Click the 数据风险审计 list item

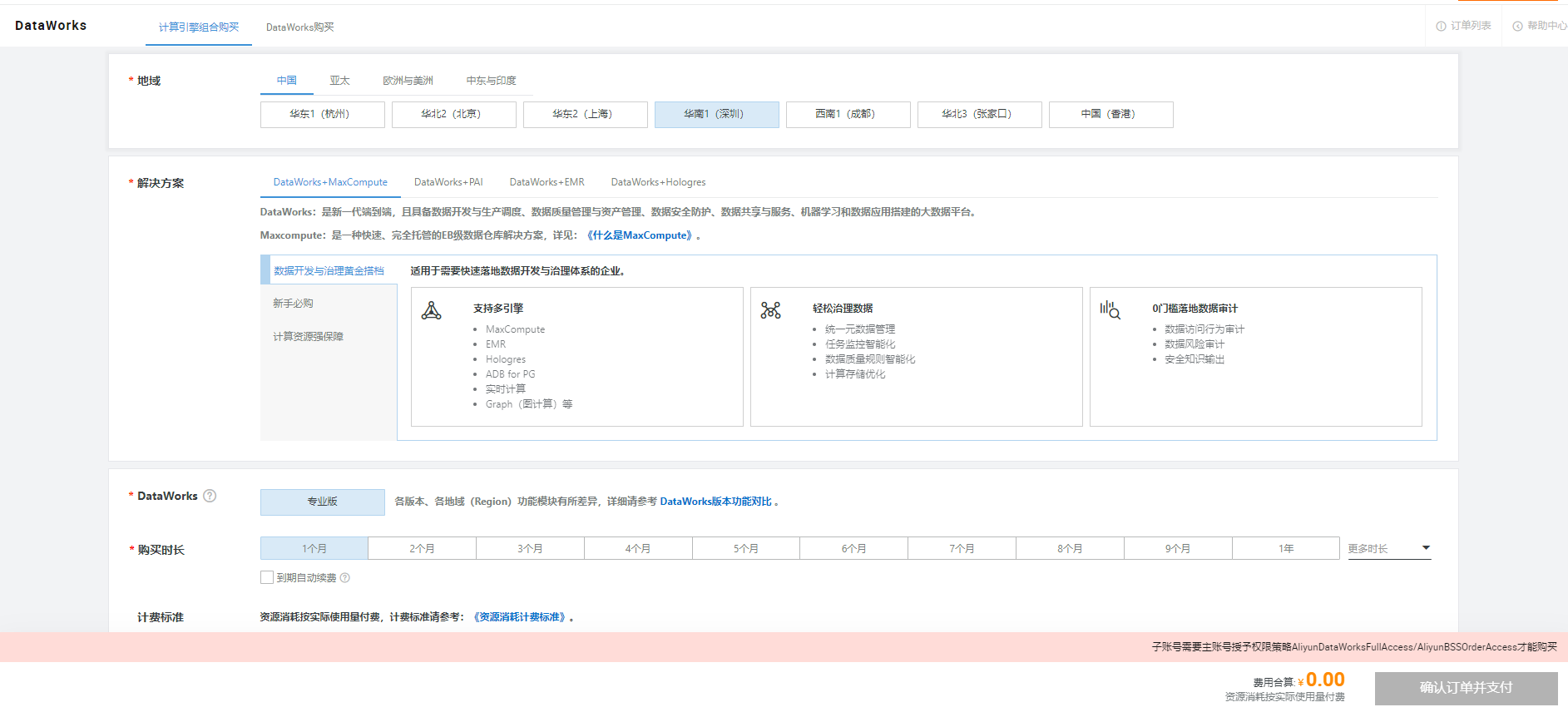pos(1195,344)
